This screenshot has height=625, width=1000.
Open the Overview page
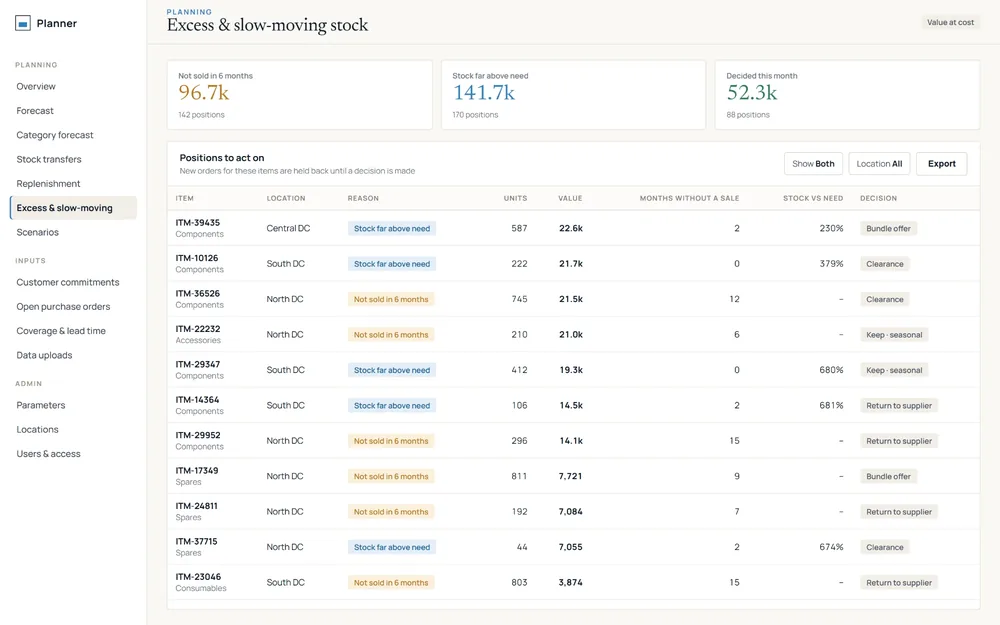tap(36, 87)
